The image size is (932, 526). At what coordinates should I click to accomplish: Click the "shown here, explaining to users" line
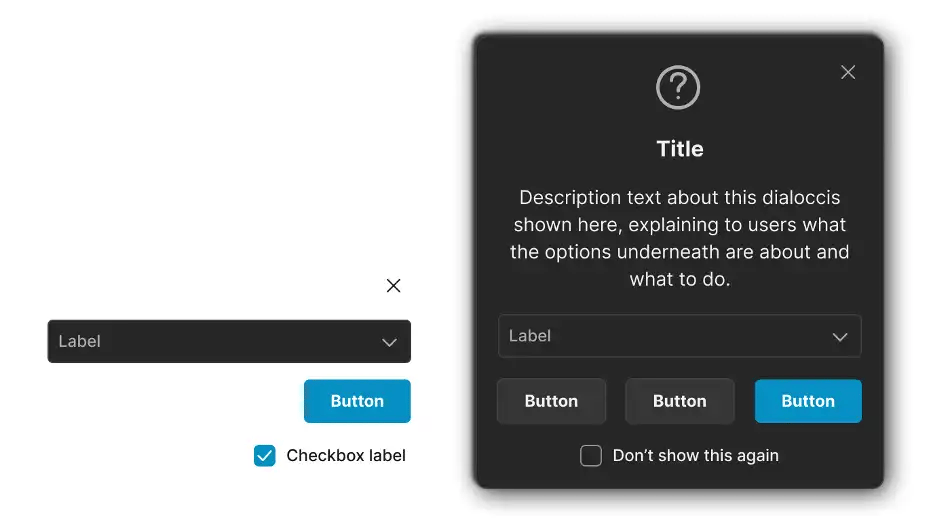680,224
